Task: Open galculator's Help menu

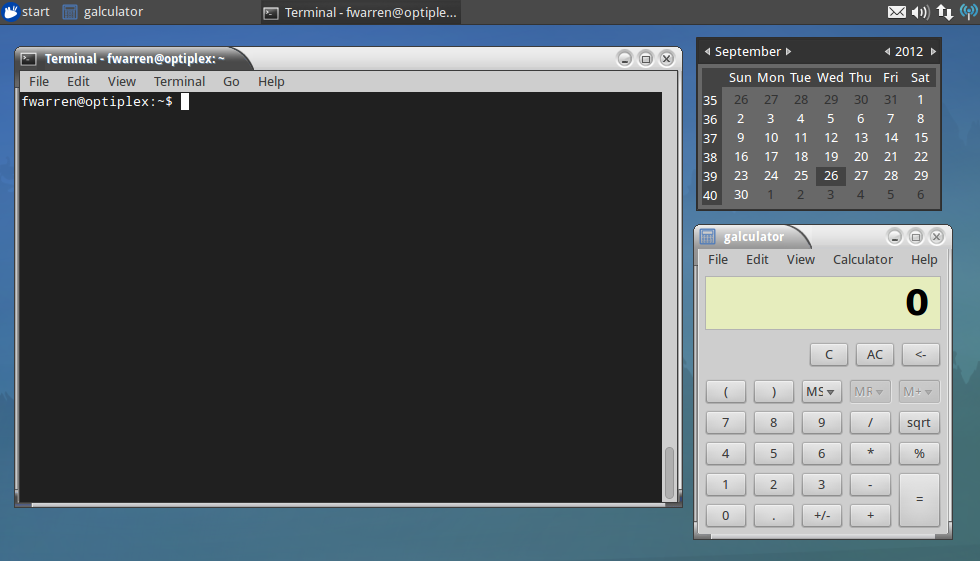Action: pos(924,259)
